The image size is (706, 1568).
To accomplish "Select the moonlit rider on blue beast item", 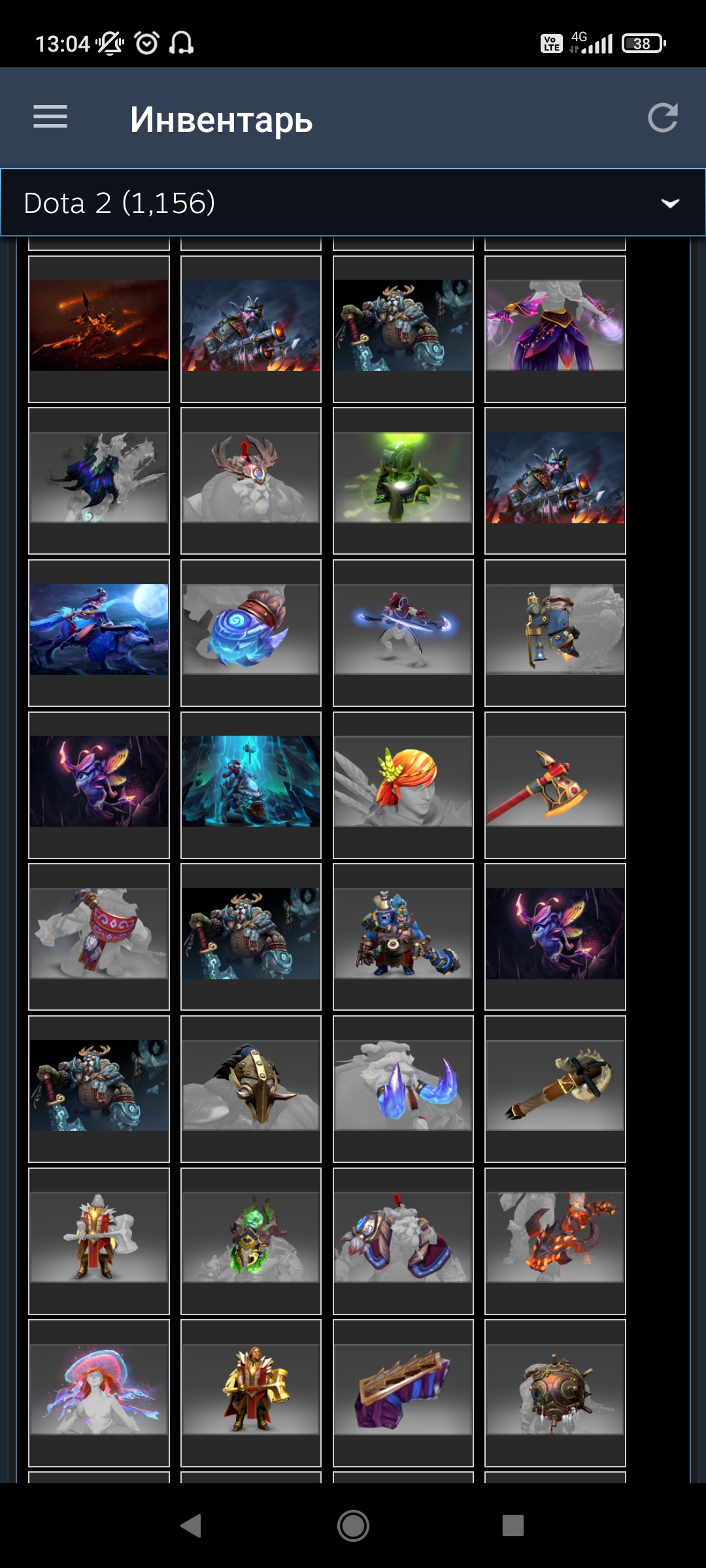I will [99, 633].
